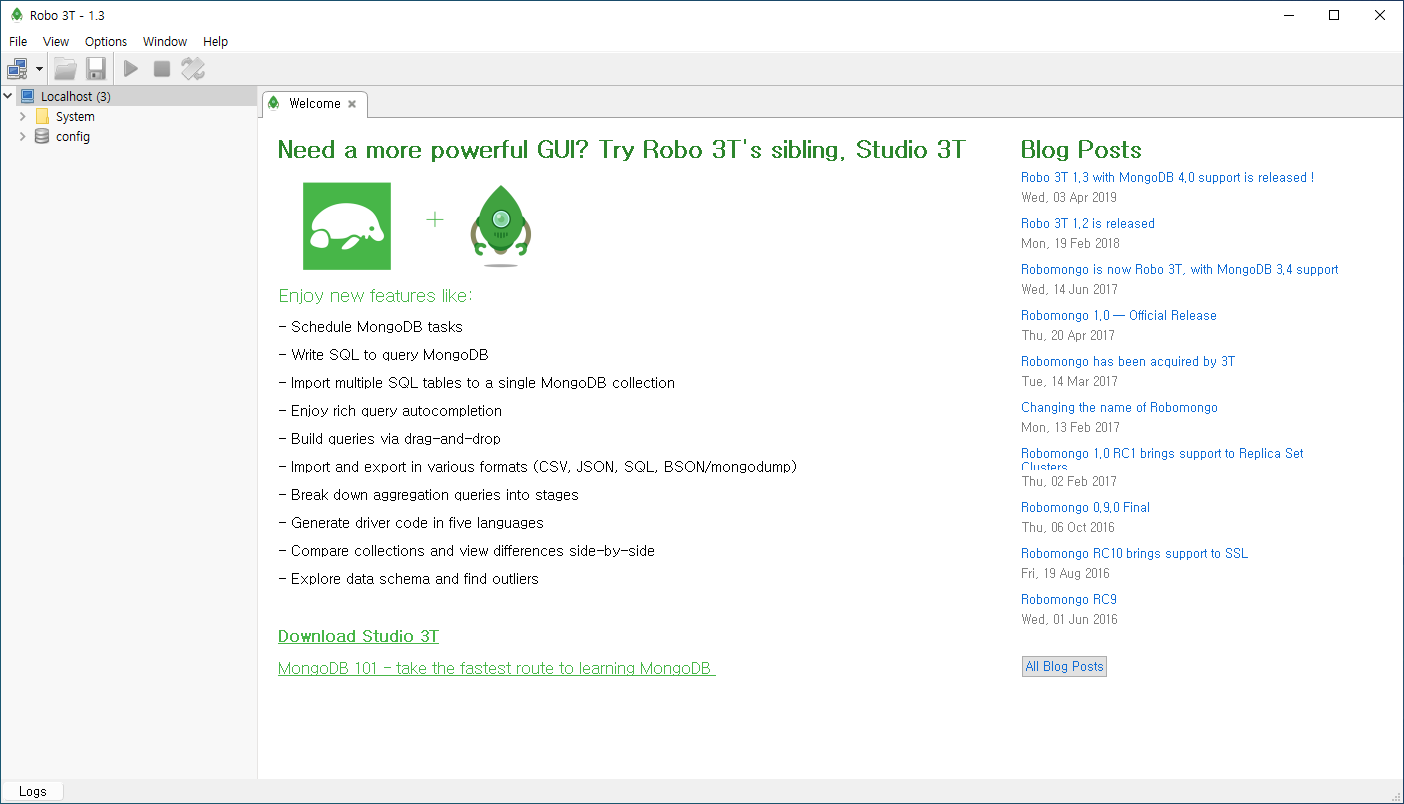This screenshot has height=804, width=1404.
Task: Select the System folder in tree
Action: coord(75,116)
